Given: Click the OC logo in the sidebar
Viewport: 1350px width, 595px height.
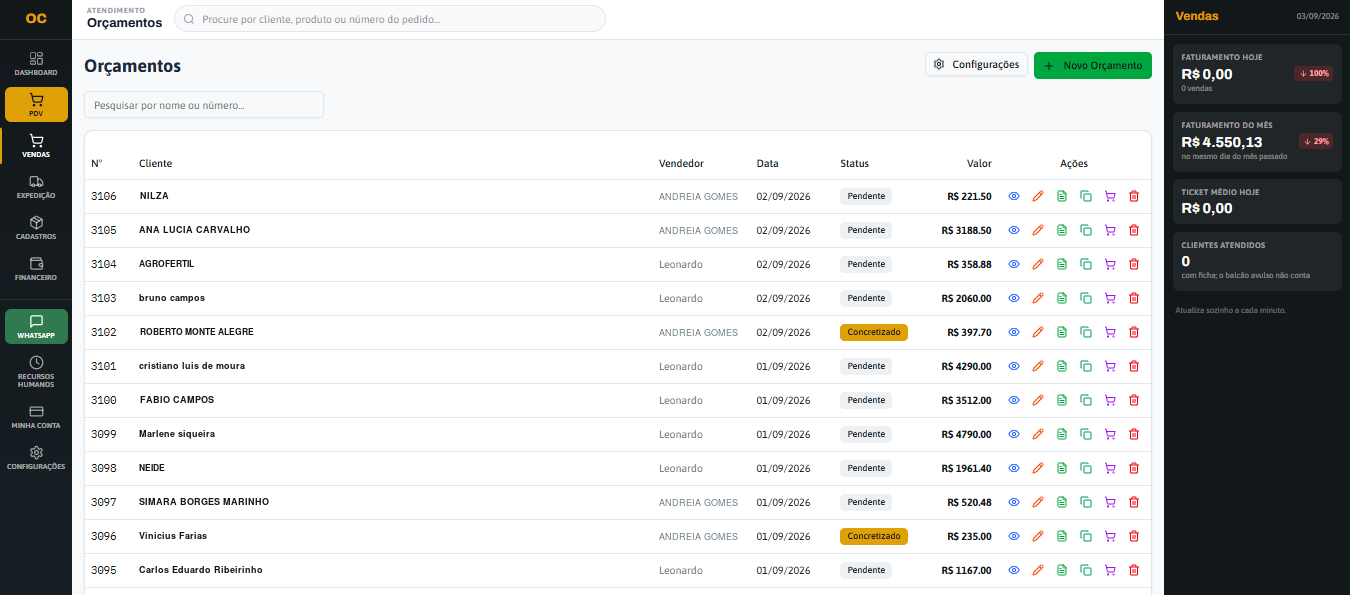Looking at the screenshot, I should [x=36, y=18].
